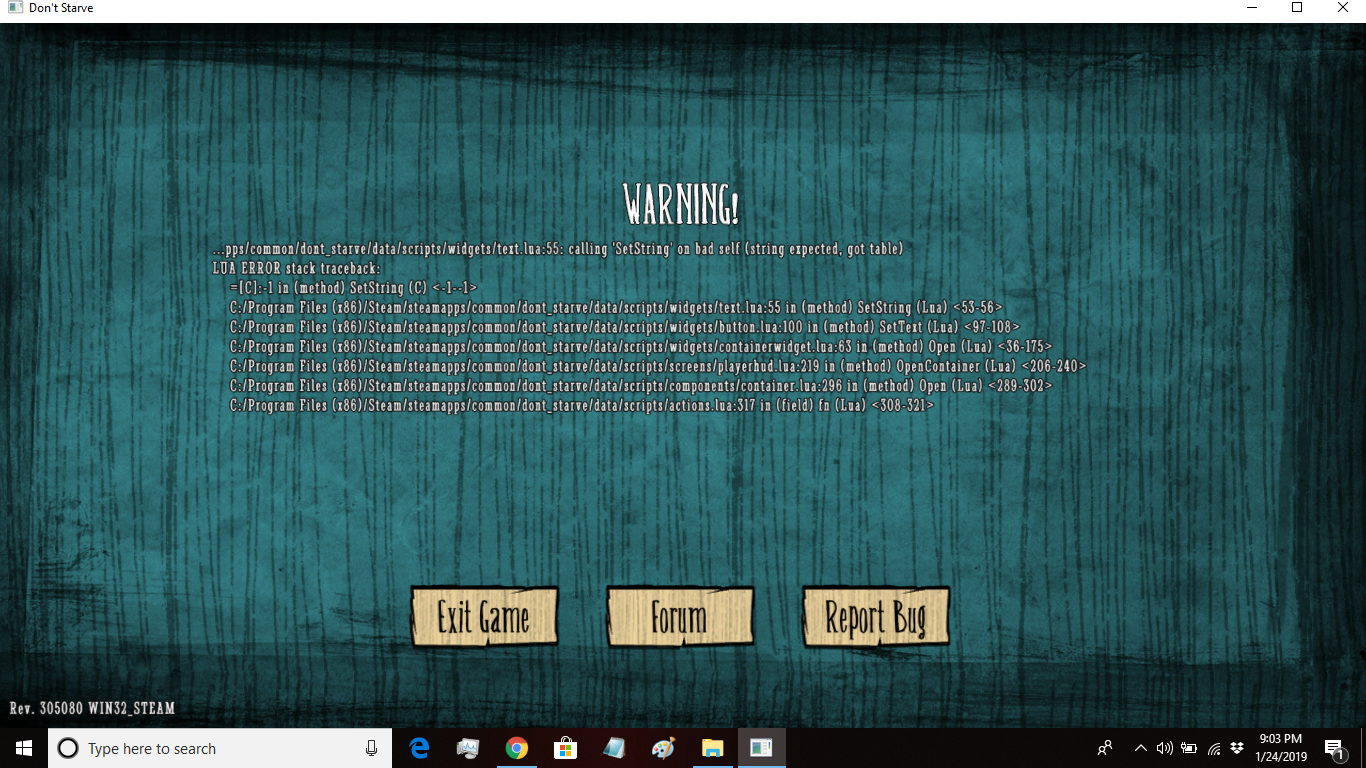Activate the Cortana microphone icon
Image resolution: width=1366 pixels, height=768 pixels.
coord(372,748)
